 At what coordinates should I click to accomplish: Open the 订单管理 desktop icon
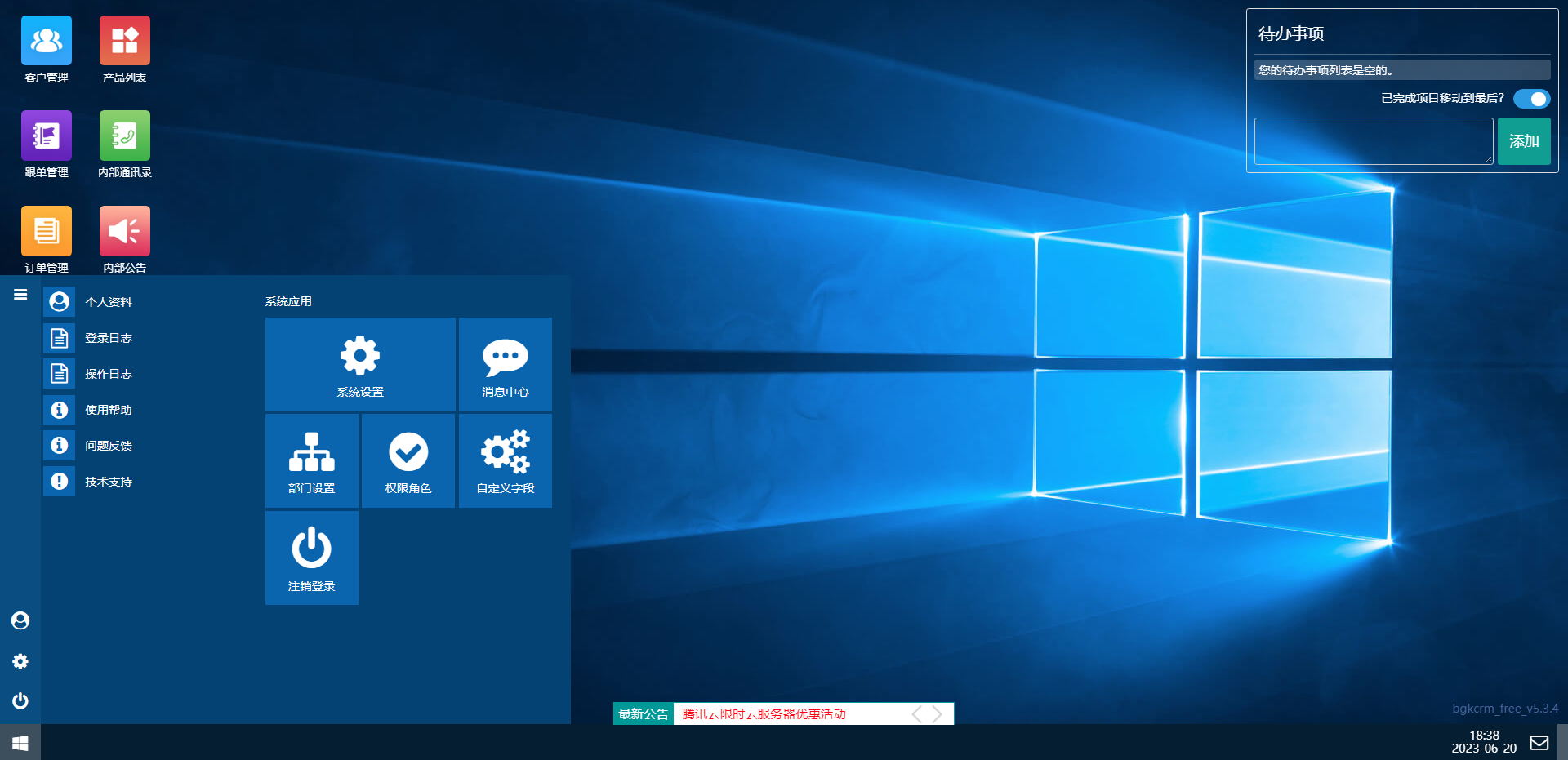pyautogui.click(x=47, y=231)
